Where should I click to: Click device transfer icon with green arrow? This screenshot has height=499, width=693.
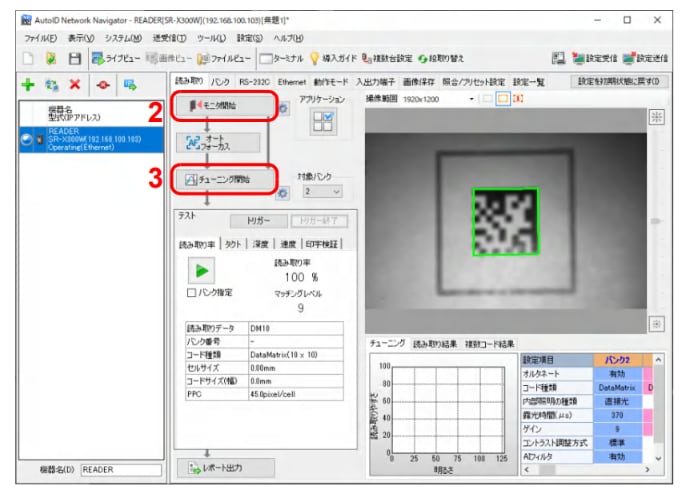(130, 84)
